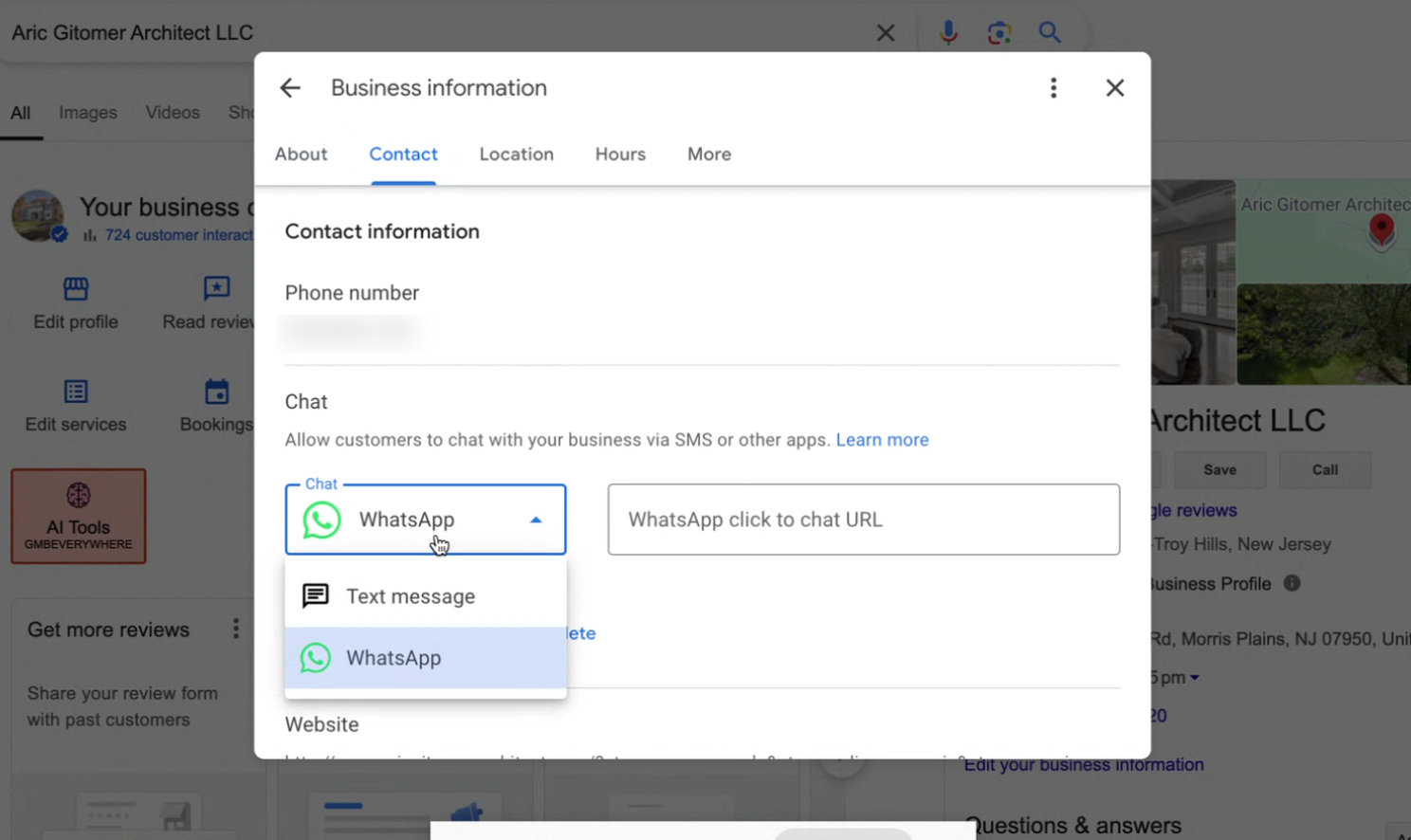
Task: Open the Location tab
Action: click(517, 155)
